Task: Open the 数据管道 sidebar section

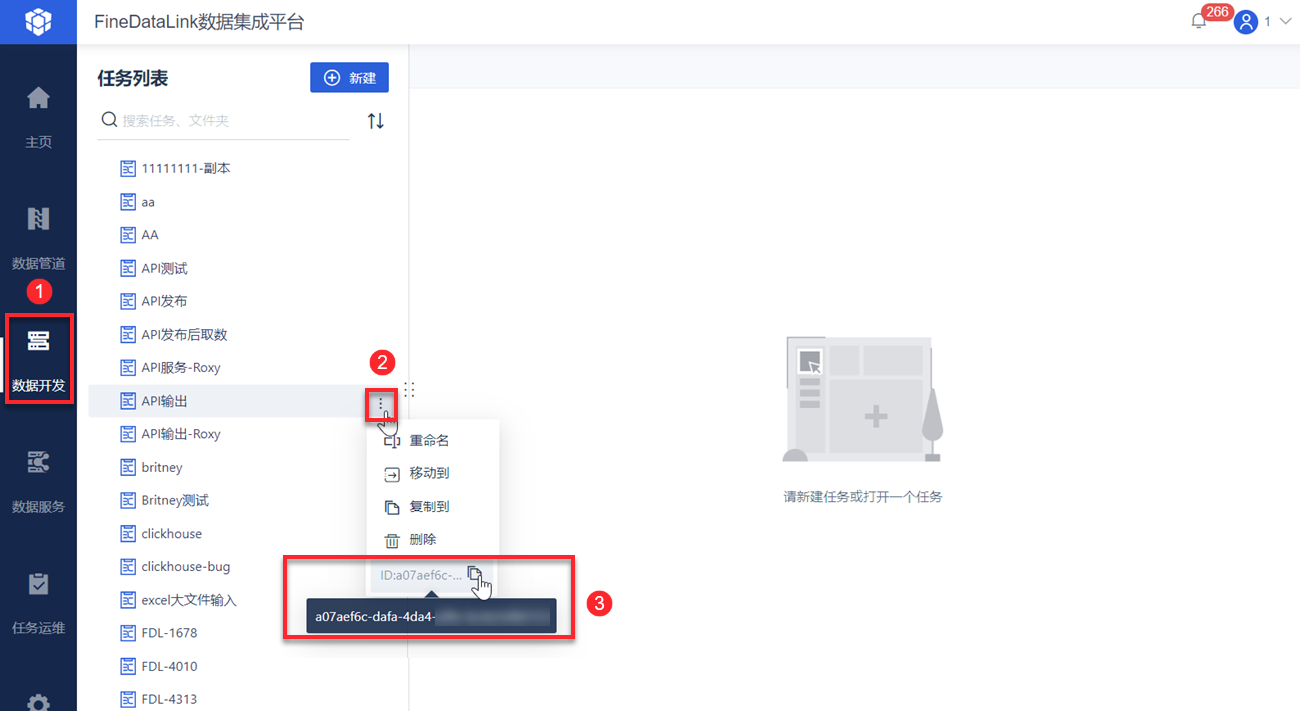Action: point(38,238)
